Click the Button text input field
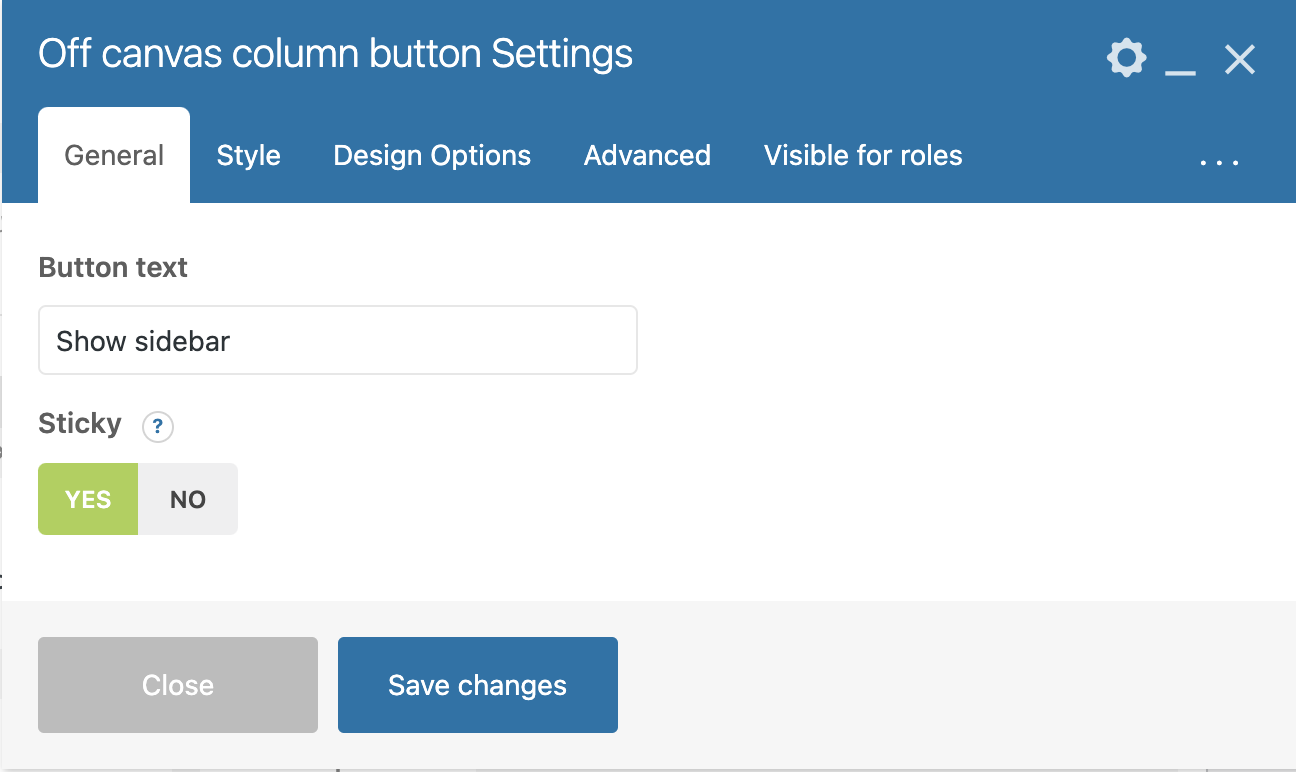Screen dimensions: 1296x772 (338, 341)
